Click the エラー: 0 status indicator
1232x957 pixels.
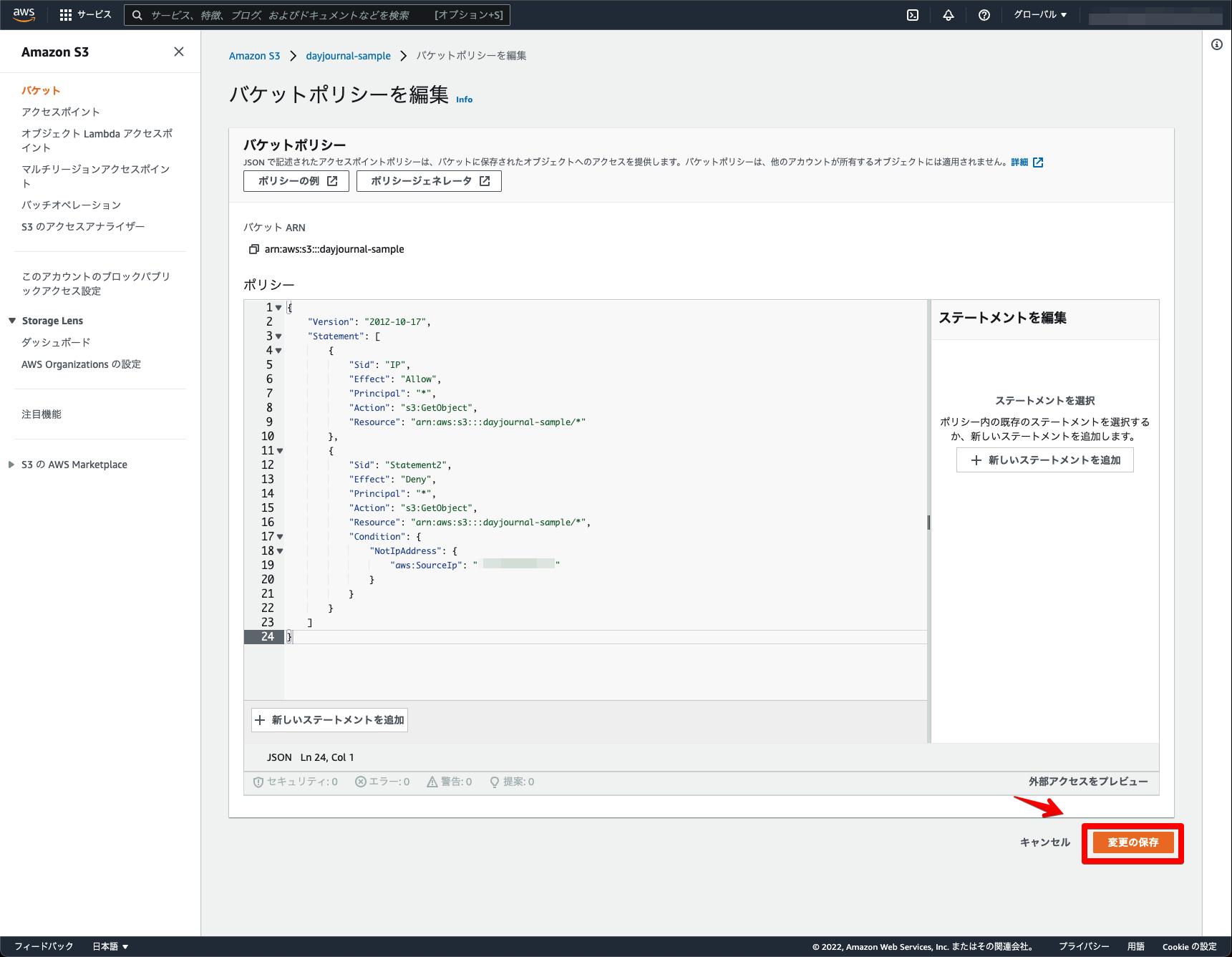[x=382, y=782]
